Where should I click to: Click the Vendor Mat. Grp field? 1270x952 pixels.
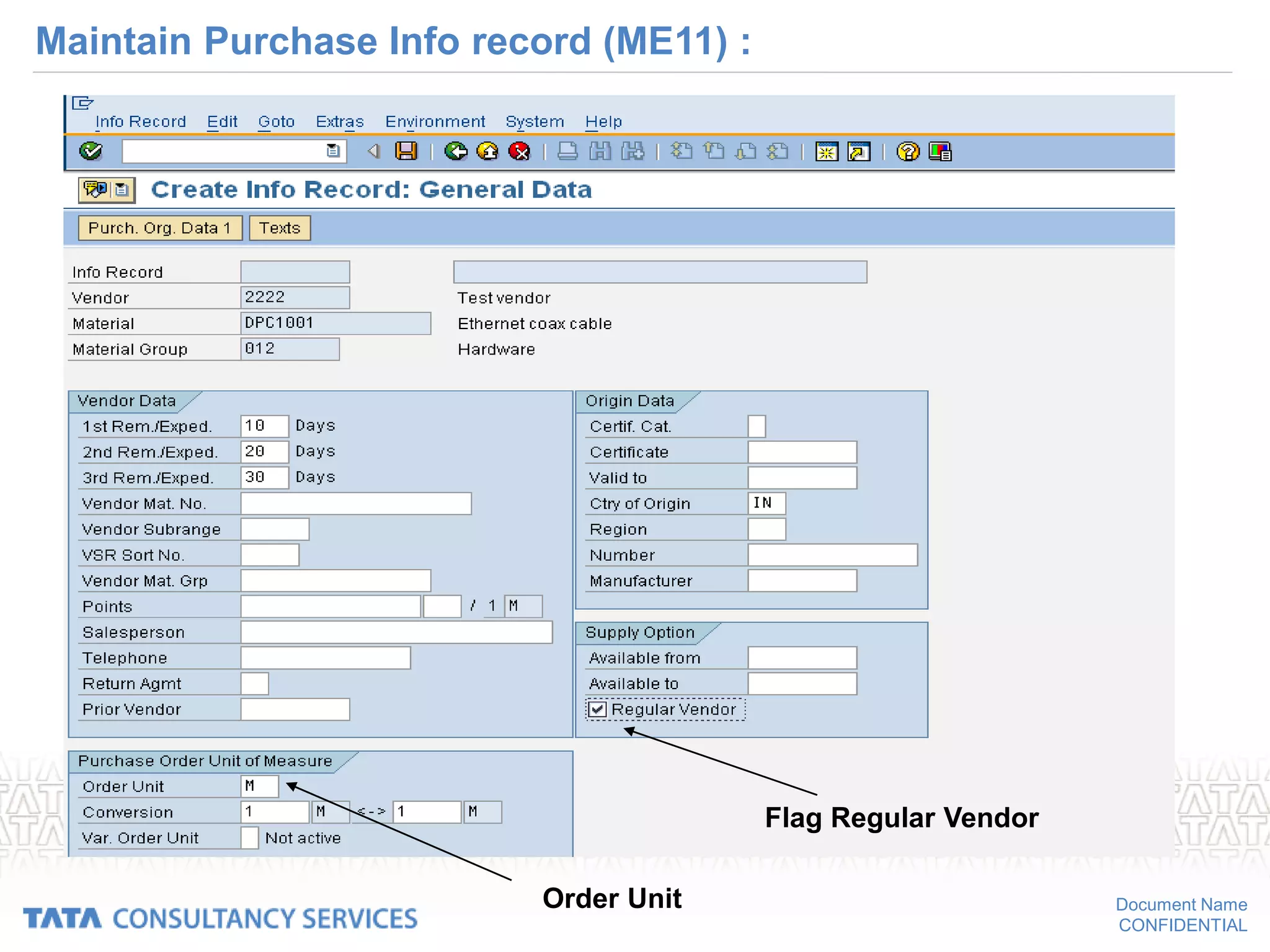pos(335,581)
